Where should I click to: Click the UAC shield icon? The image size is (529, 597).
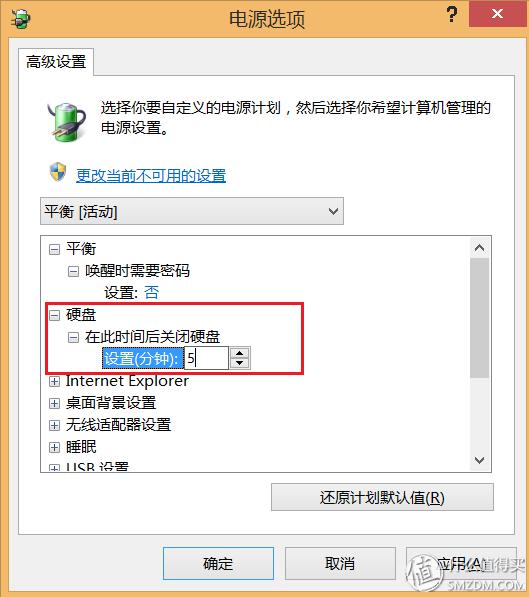pyautogui.click(x=58, y=172)
